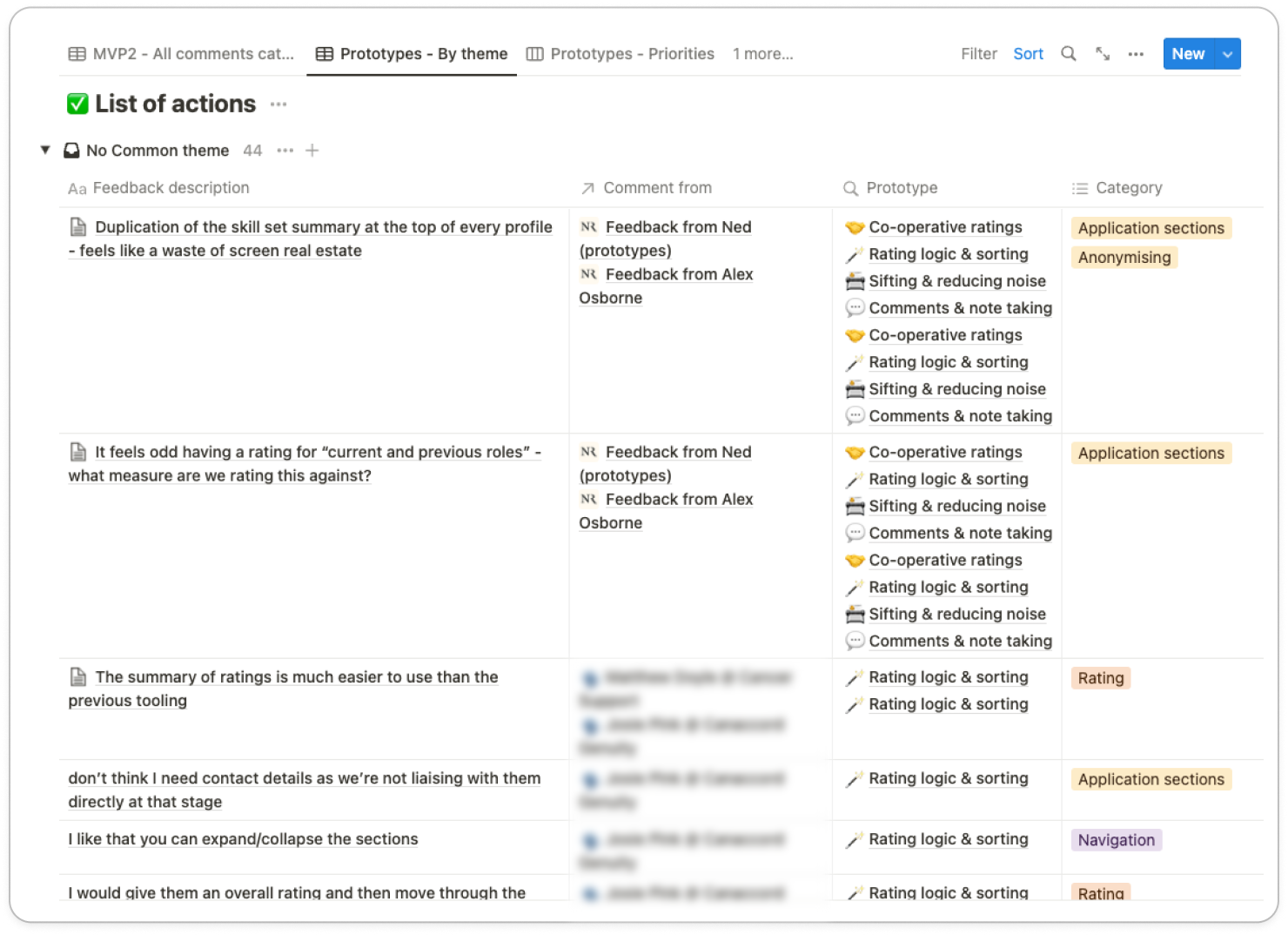Click the Prototype column header

890,188
